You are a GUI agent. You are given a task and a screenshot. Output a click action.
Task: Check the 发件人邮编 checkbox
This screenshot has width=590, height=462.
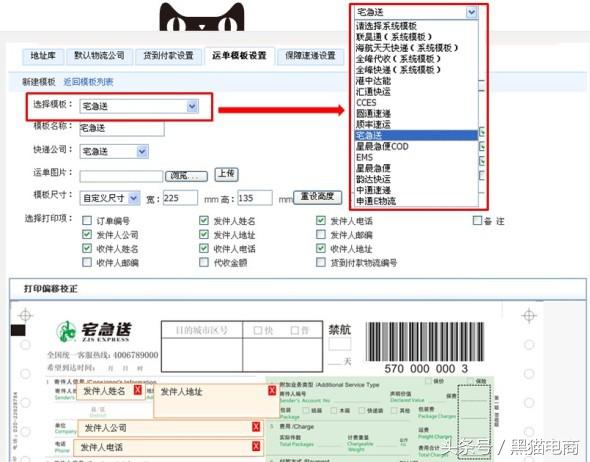click(321, 235)
